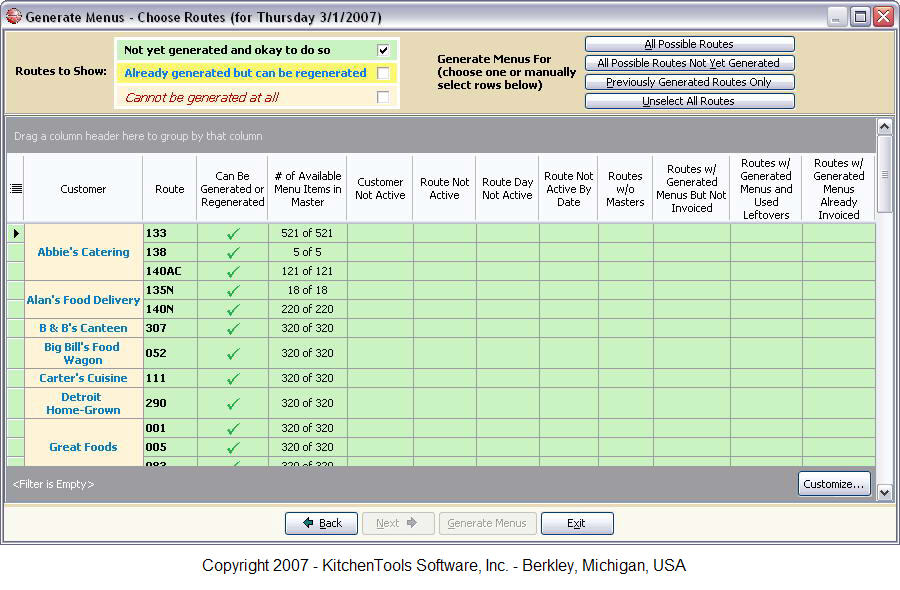900x590 pixels.
Task: Click the scroll up arrow of the grid
Action: tap(885, 126)
